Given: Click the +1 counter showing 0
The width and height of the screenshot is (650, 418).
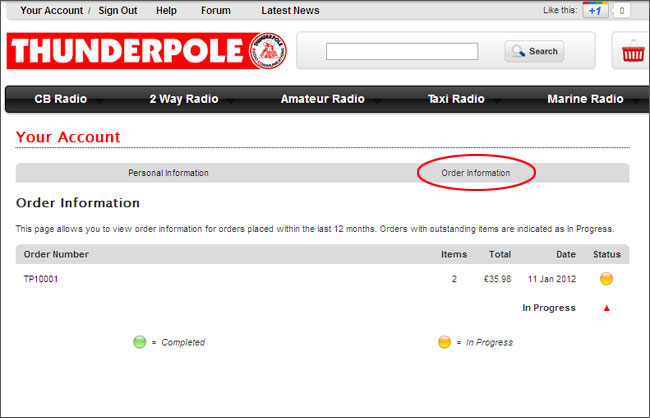Looking at the screenshot, I should (x=621, y=11).
